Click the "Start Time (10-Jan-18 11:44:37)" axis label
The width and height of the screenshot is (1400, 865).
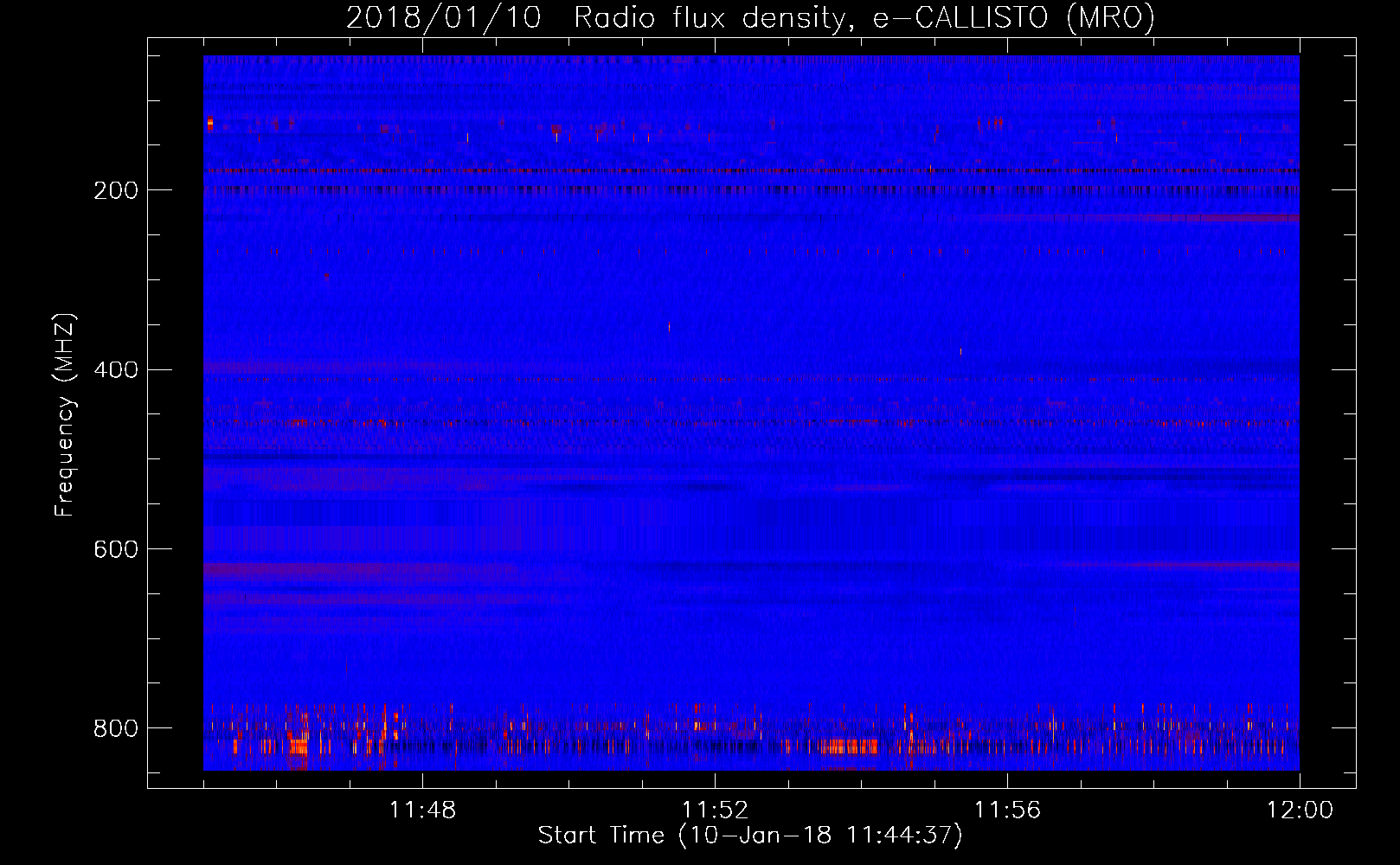coord(750,836)
